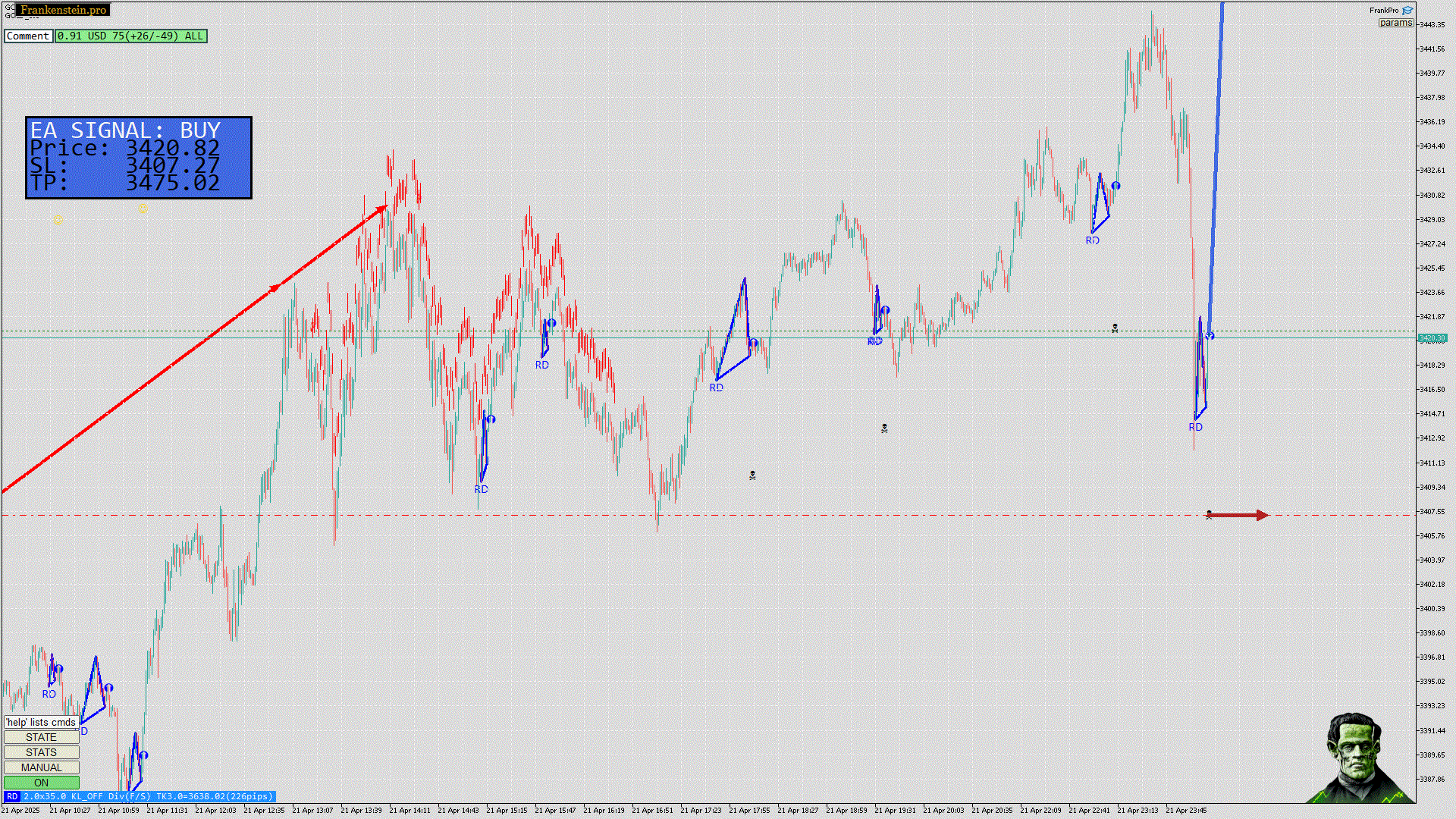The width and height of the screenshot is (1456, 819).
Task: Toggle the green ON button
Action: click(41, 783)
